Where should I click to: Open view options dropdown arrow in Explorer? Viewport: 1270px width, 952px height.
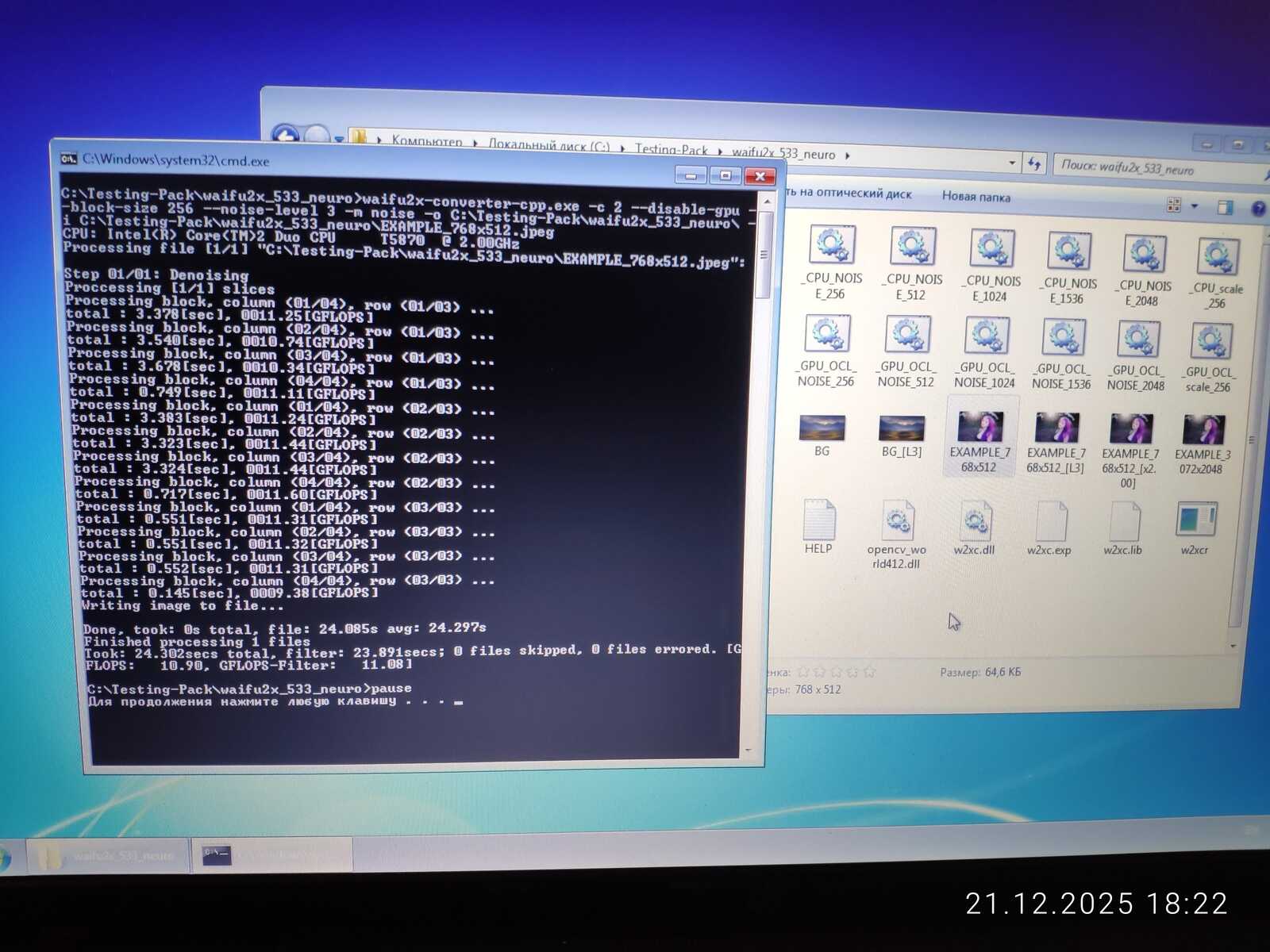[1195, 206]
